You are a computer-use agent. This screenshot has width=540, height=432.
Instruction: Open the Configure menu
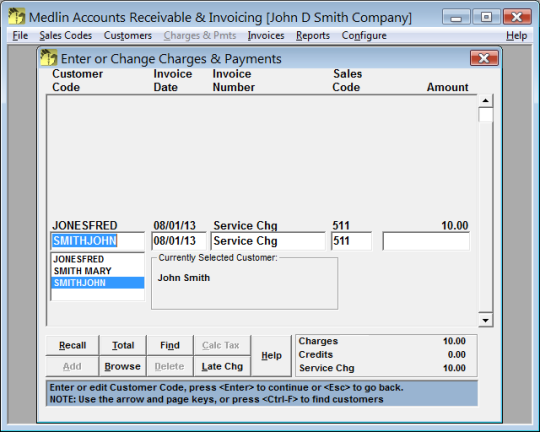[364, 35]
